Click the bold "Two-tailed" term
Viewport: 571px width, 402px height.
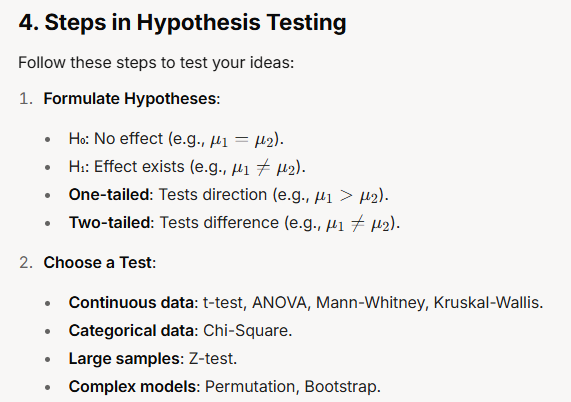tap(109, 222)
